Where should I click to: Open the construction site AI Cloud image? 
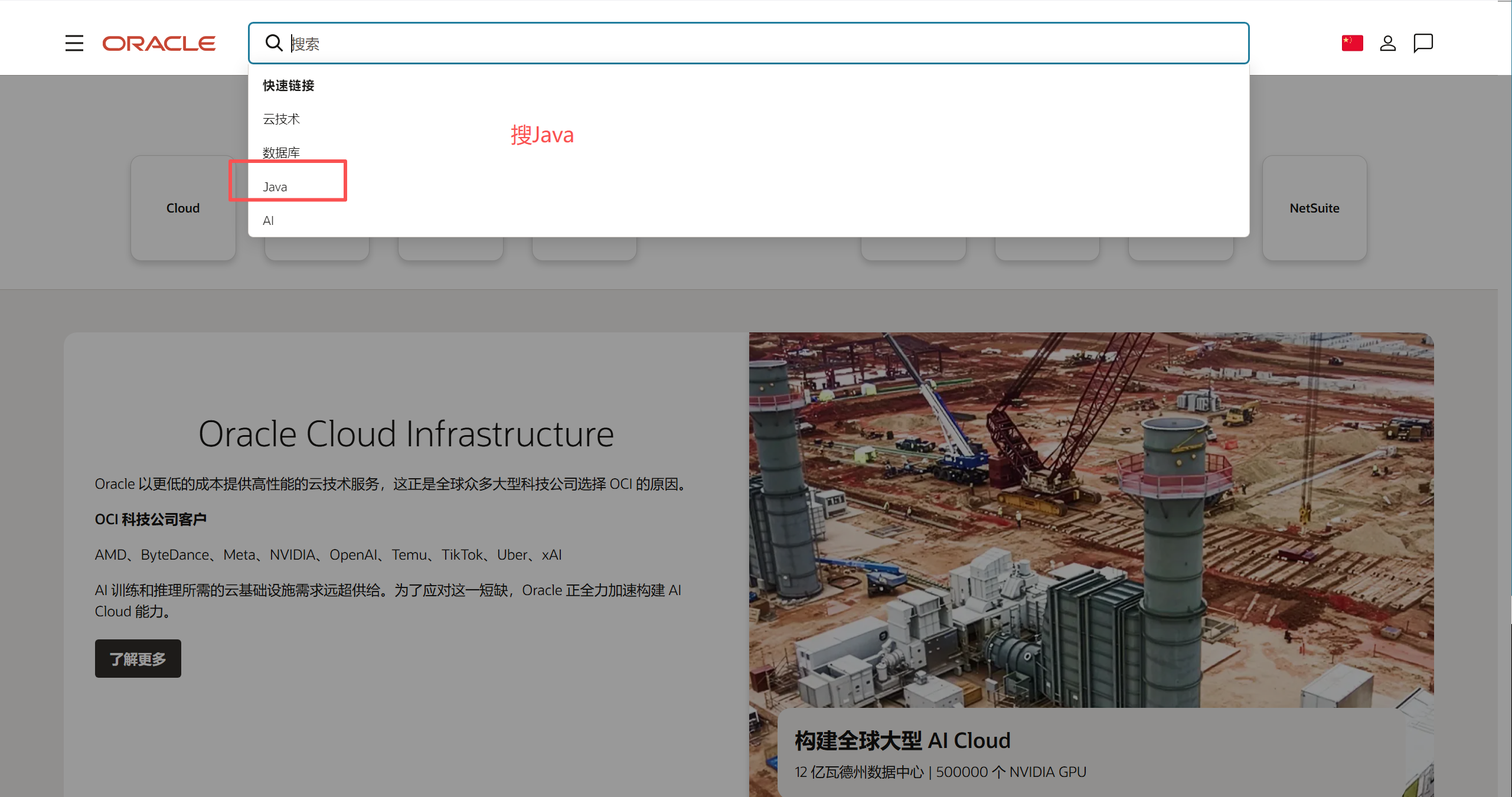pyautogui.click(x=1091, y=520)
